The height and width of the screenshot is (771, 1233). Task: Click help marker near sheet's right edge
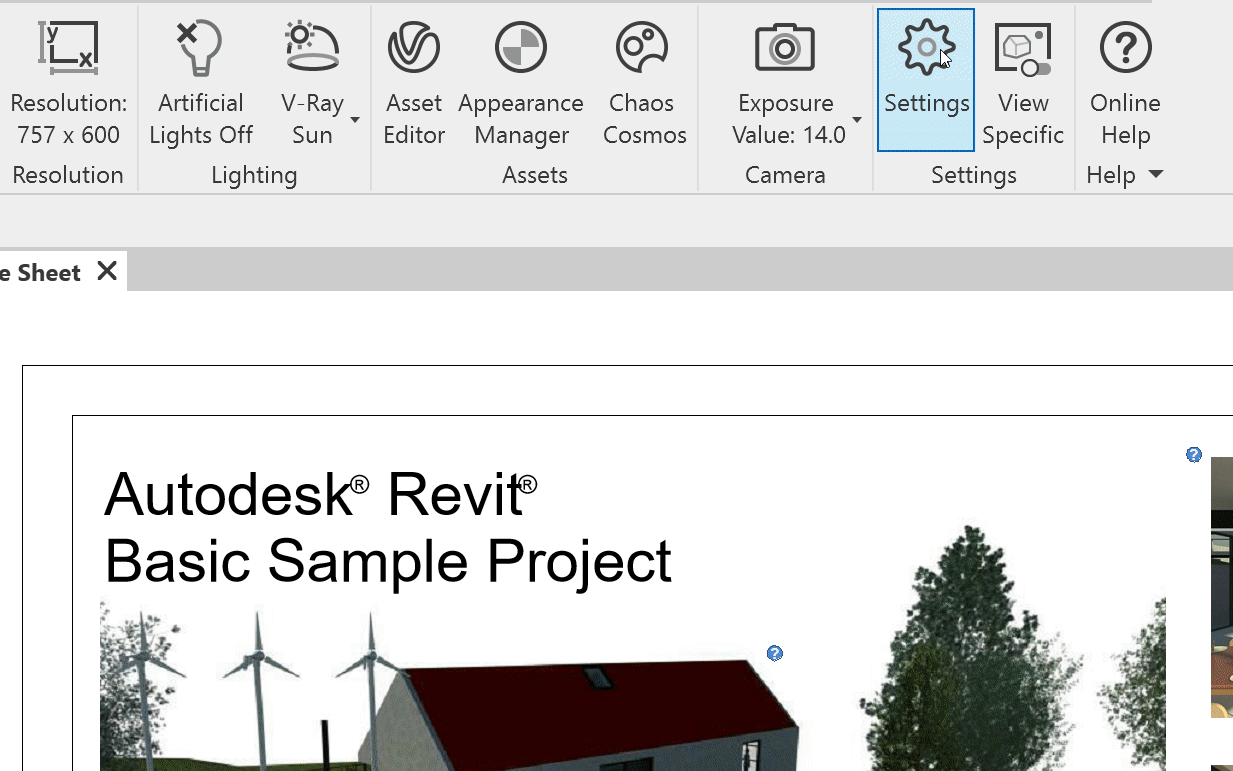(1194, 455)
